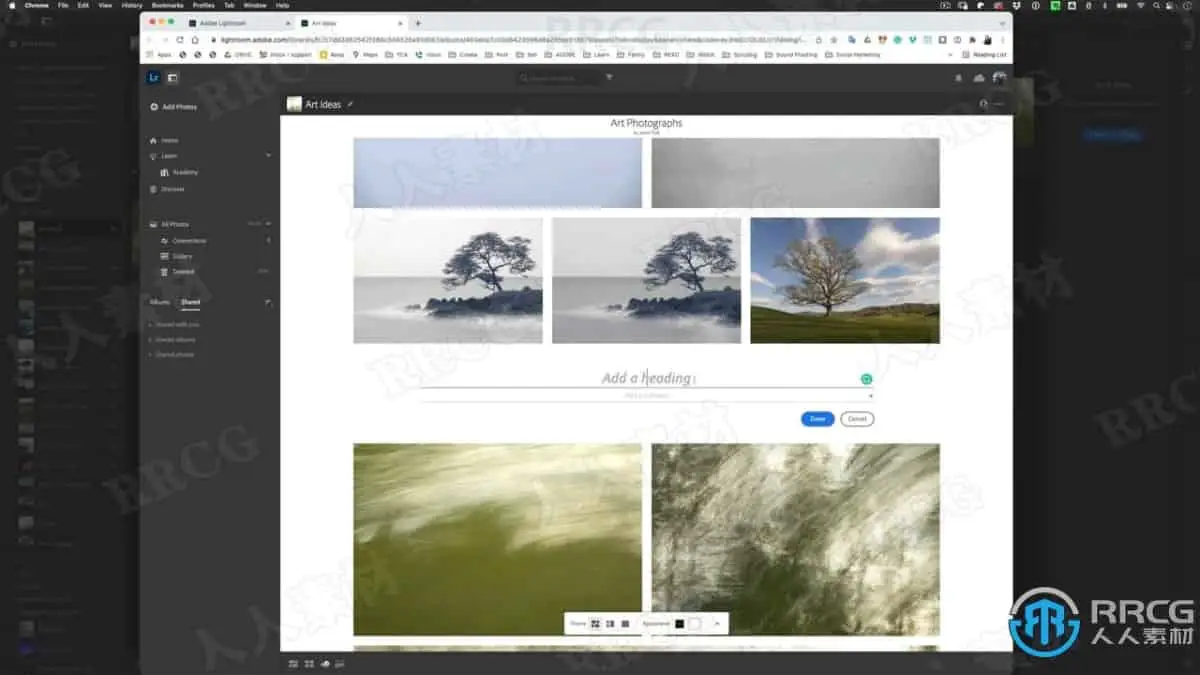Open the first island tree photo thumbnail
This screenshot has height=675, width=1200.
pos(448,281)
